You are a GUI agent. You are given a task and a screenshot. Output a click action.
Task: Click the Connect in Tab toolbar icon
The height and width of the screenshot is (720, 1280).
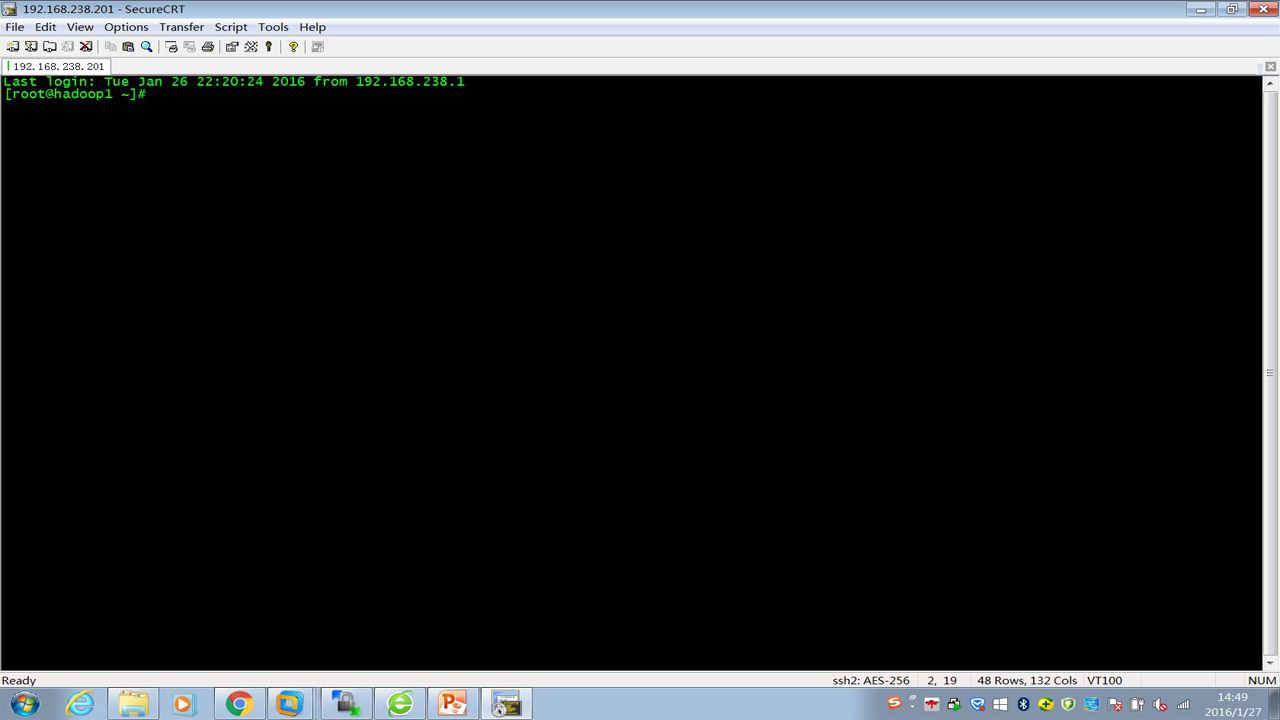50,46
